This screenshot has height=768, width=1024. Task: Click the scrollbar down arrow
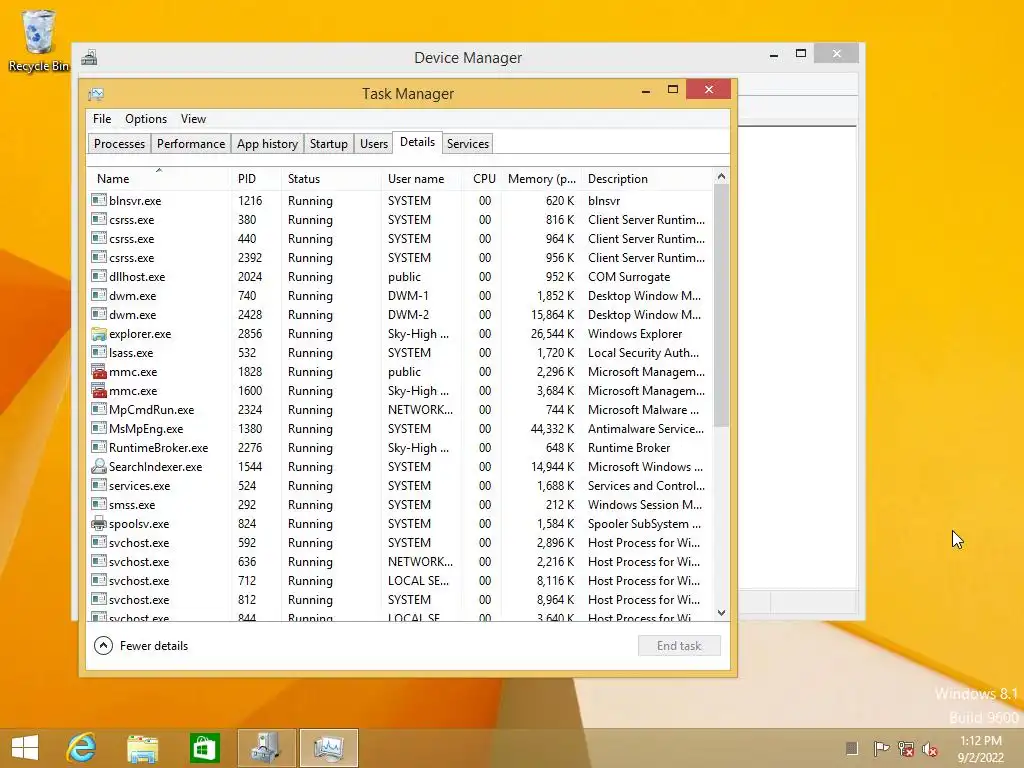click(721, 613)
